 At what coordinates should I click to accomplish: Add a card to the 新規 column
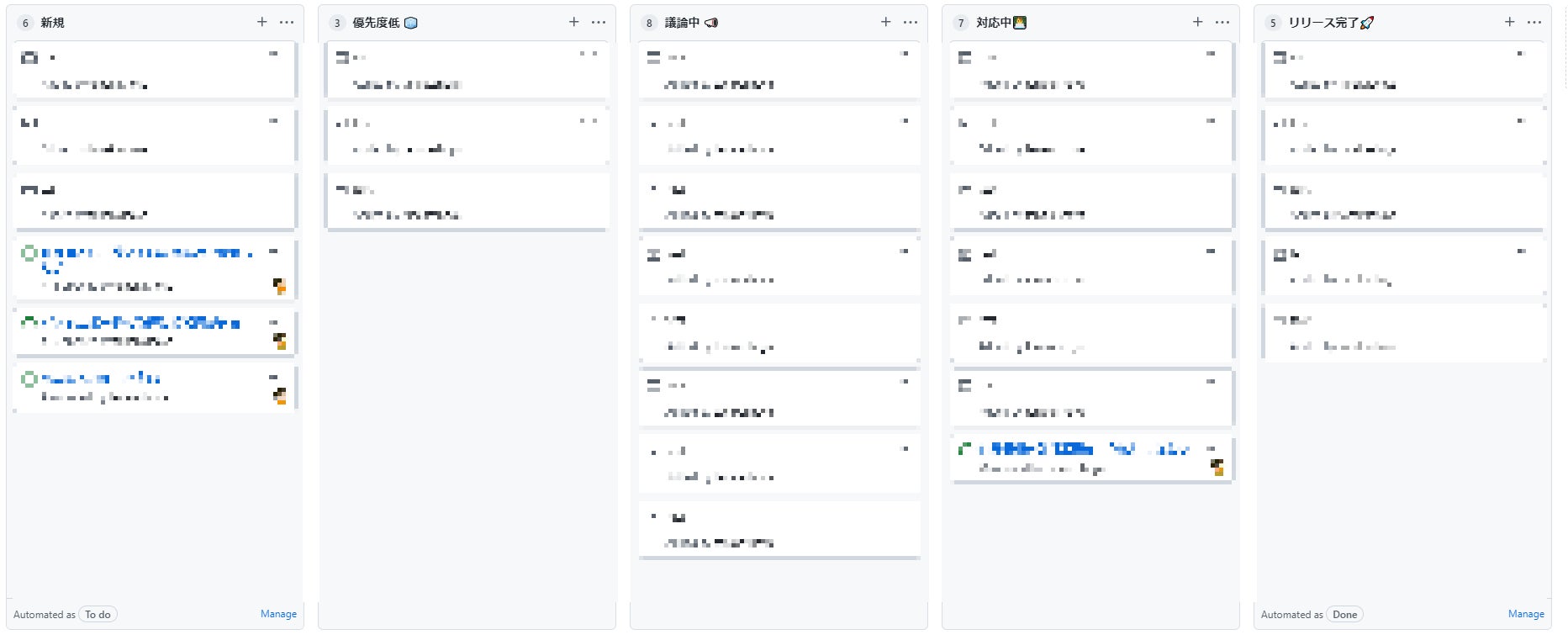click(262, 22)
